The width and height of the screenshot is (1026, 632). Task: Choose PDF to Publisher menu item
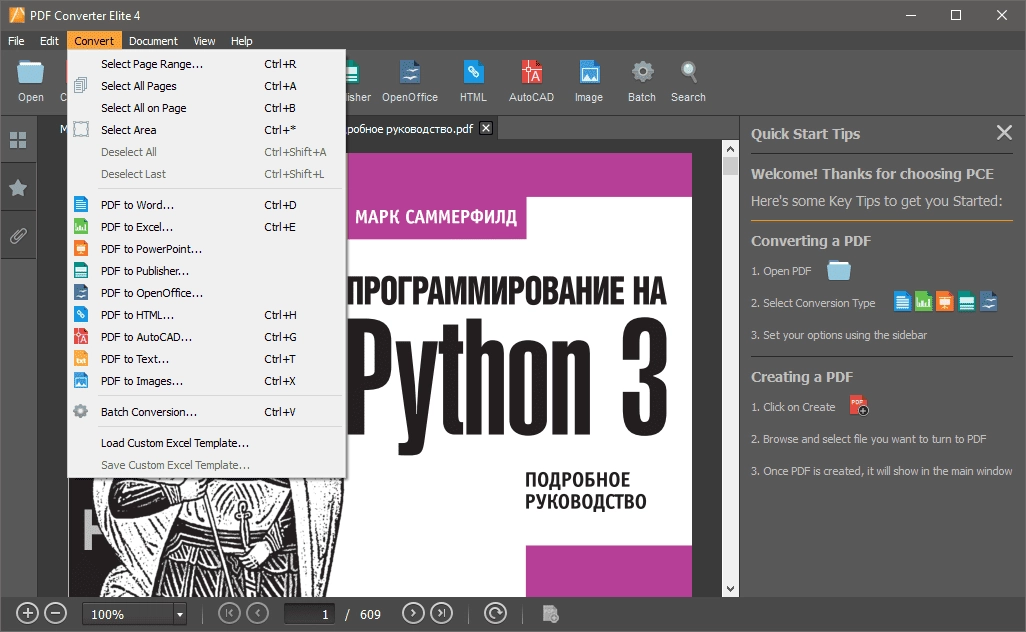(x=206, y=271)
